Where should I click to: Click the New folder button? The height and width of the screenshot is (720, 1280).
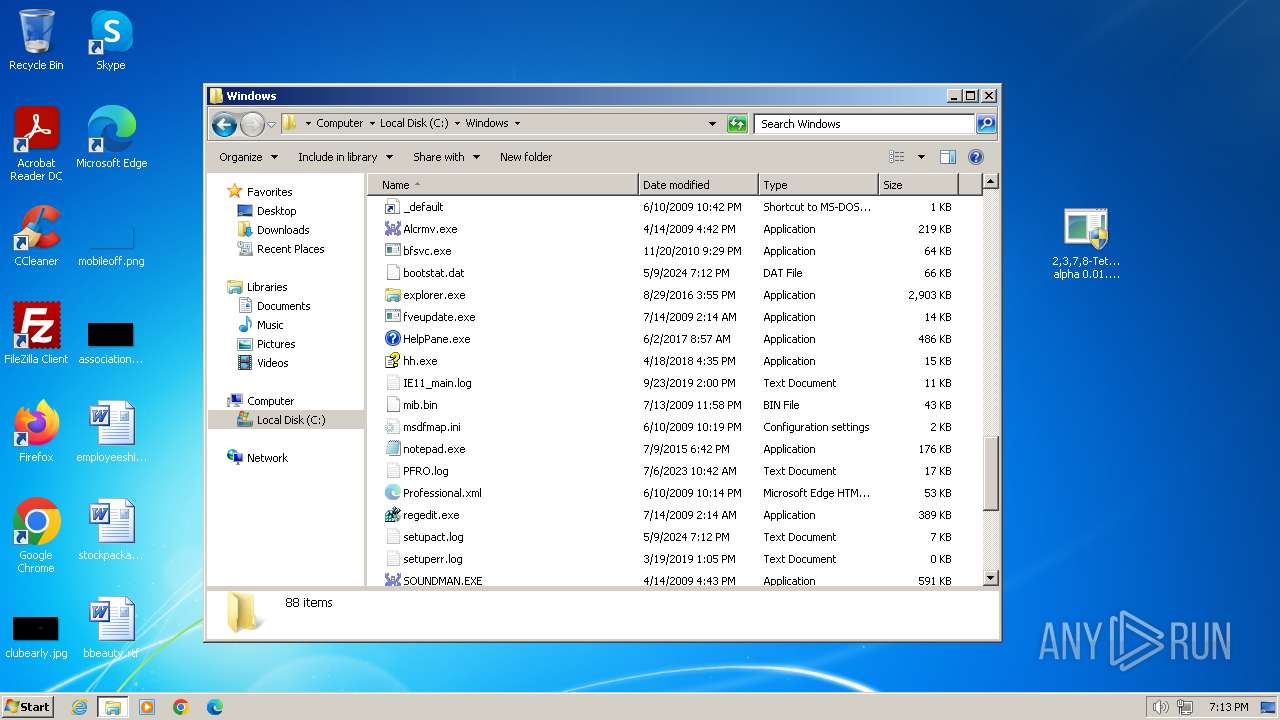(x=526, y=157)
